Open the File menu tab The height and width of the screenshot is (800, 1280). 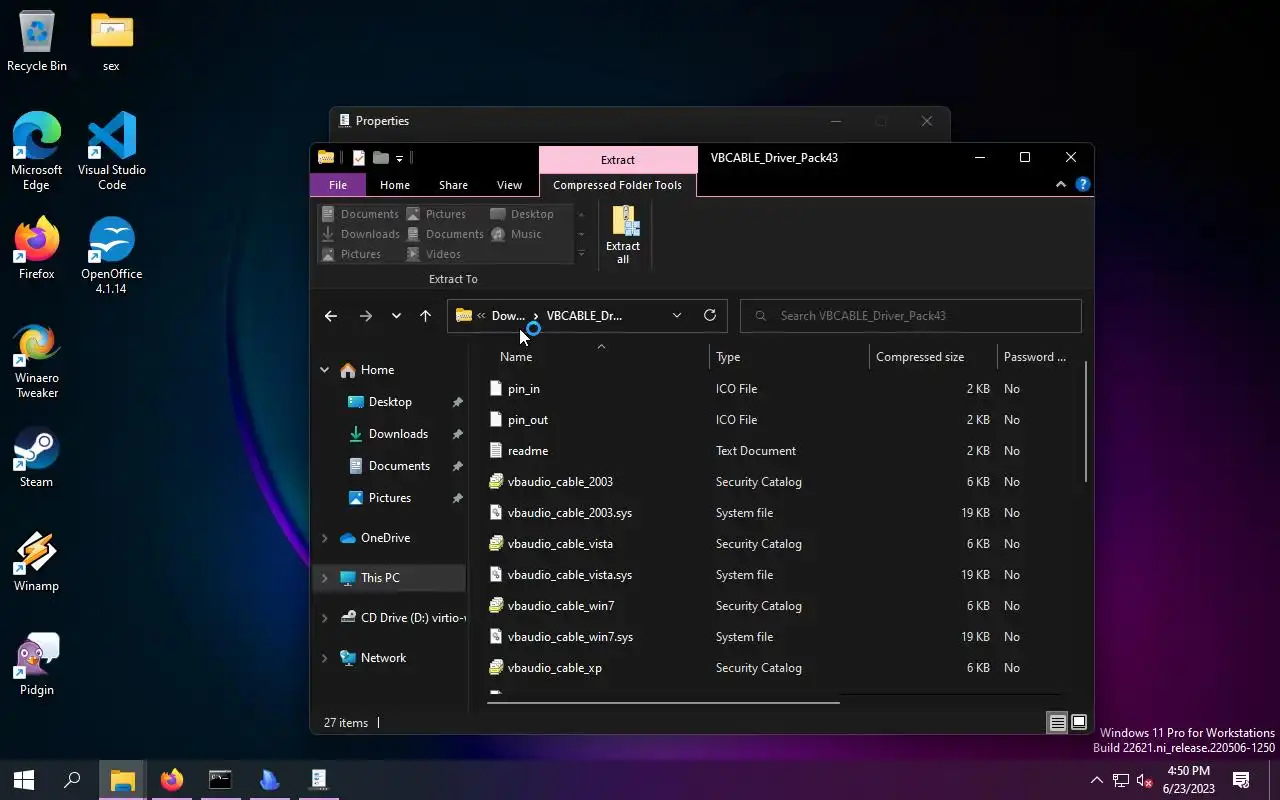[338, 185]
